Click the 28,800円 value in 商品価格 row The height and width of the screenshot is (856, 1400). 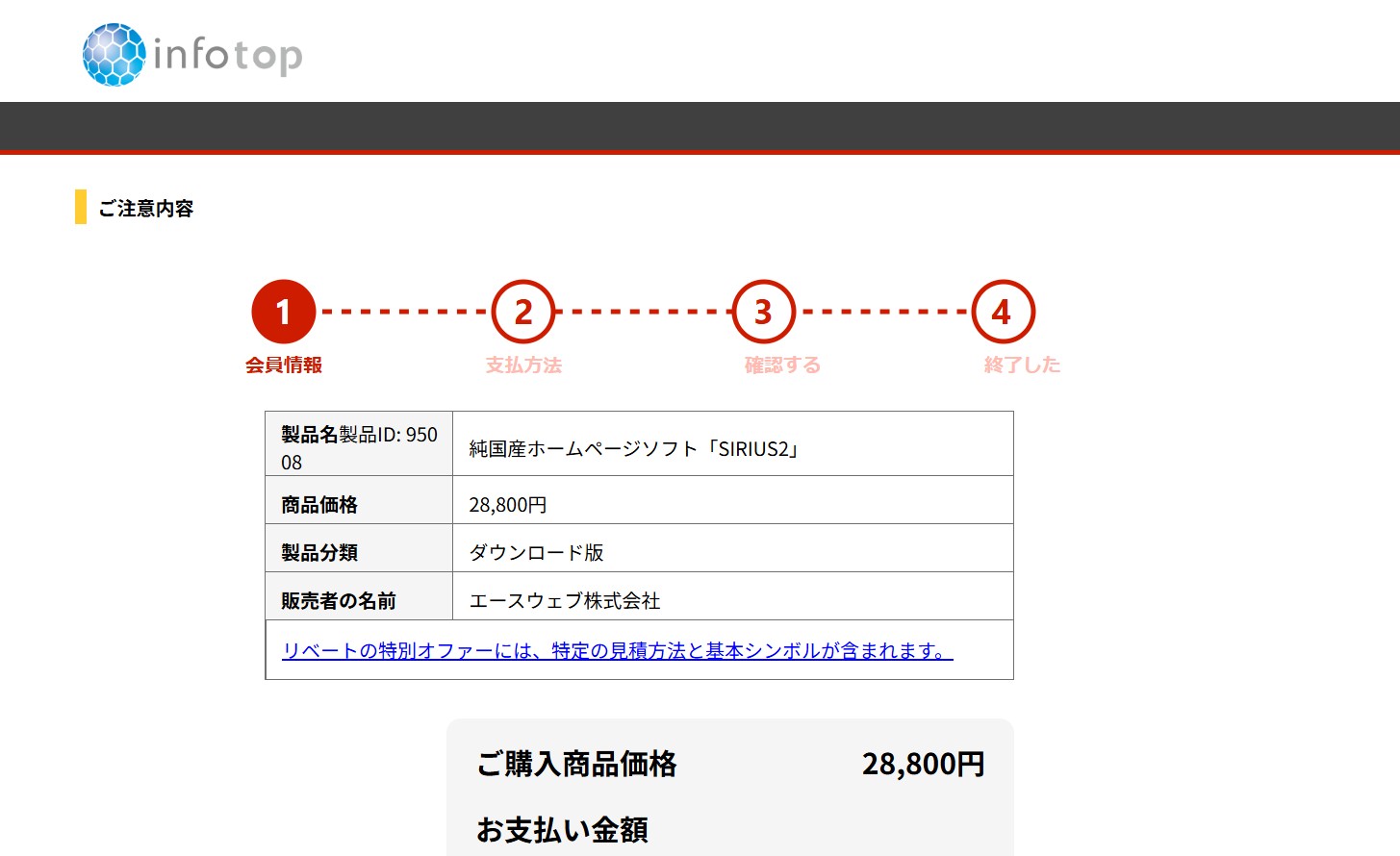pos(508,505)
